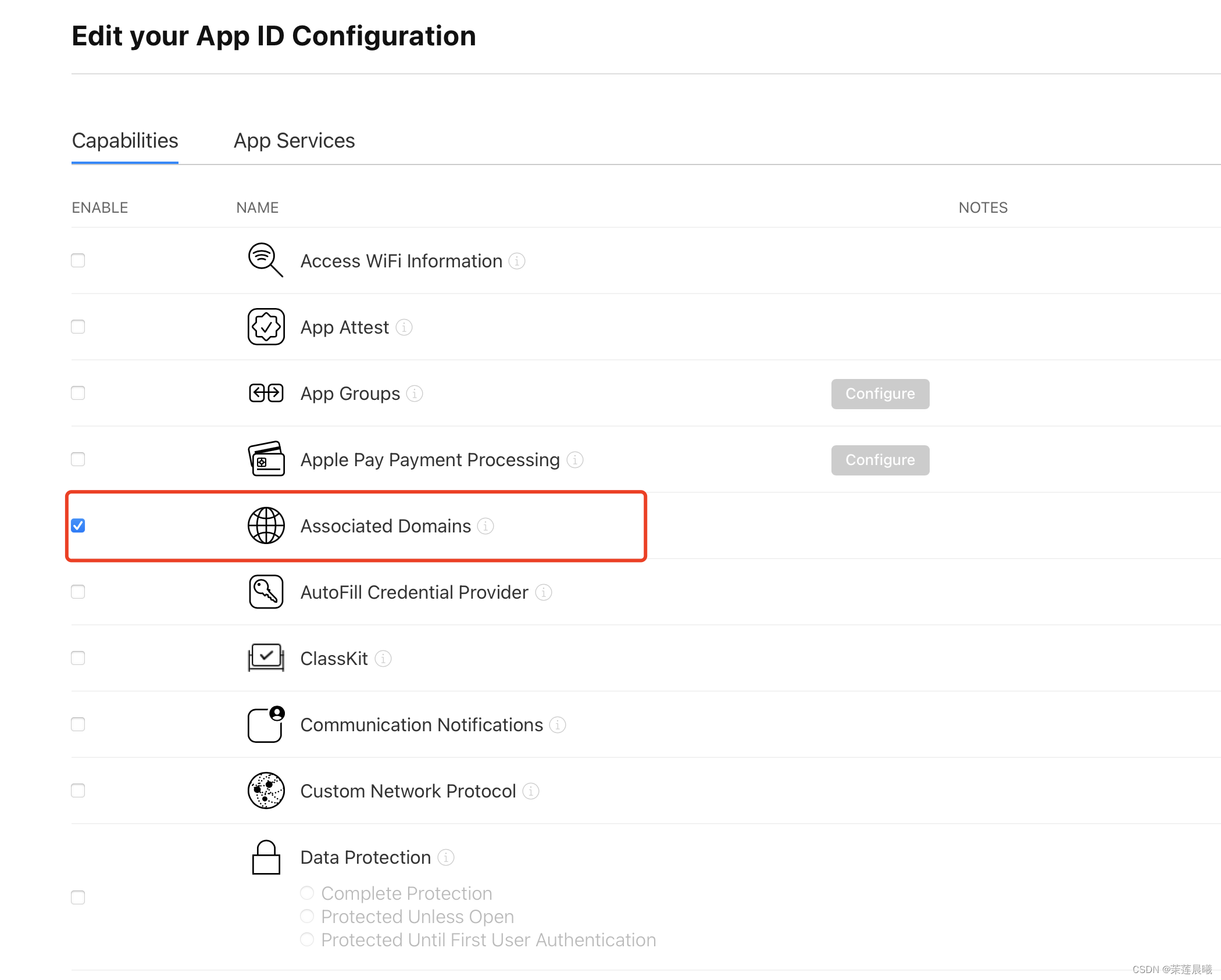Screen dimensions: 1221x980
Task: Uncheck the Associated Domains checkbox
Action: click(78, 525)
